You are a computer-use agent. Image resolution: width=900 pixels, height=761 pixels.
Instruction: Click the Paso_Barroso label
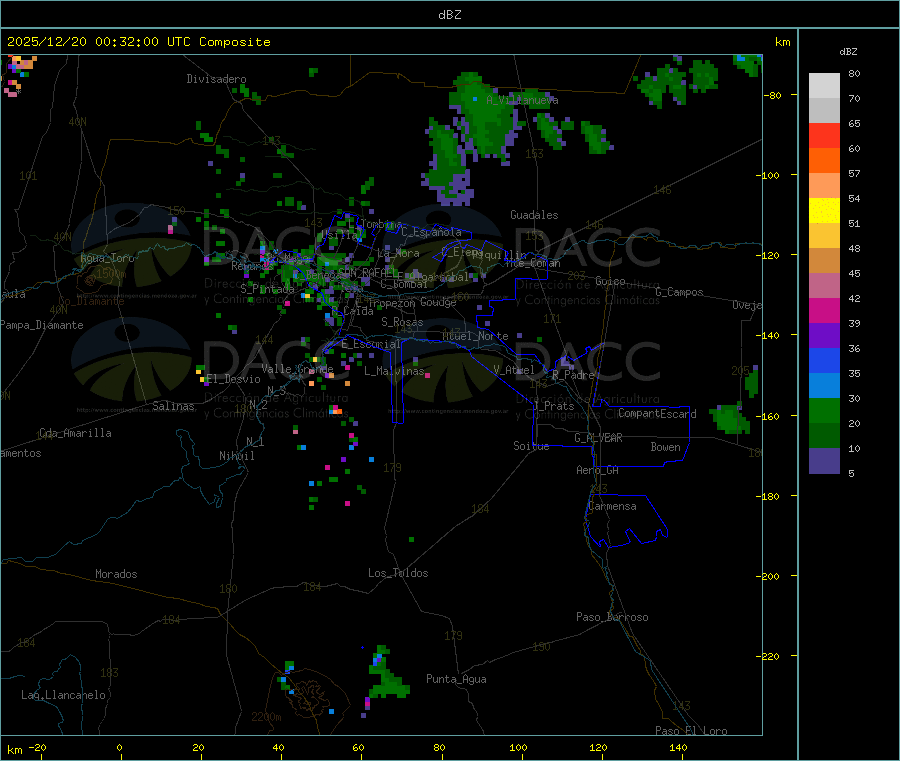(612, 617)
